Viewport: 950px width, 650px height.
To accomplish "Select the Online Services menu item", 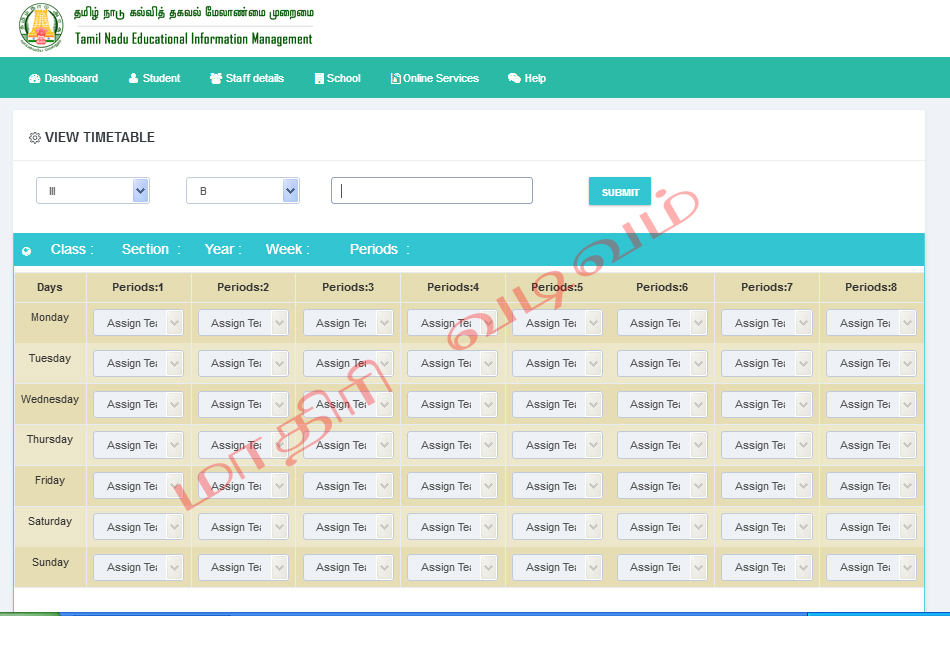I will click(435, 77).
